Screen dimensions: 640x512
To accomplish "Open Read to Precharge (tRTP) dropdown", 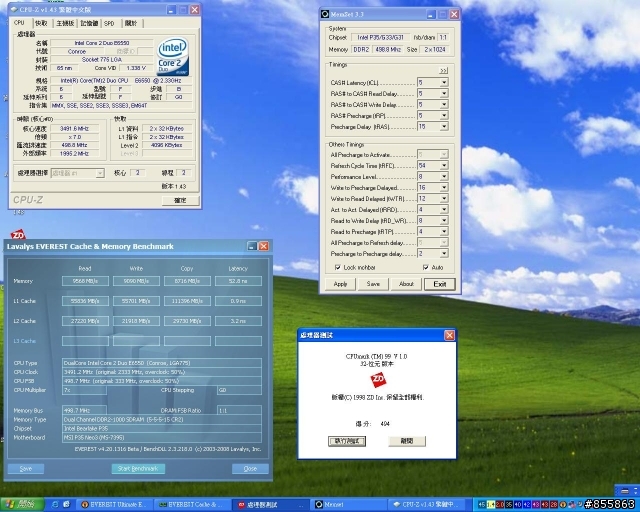I will tap(444, 232).
